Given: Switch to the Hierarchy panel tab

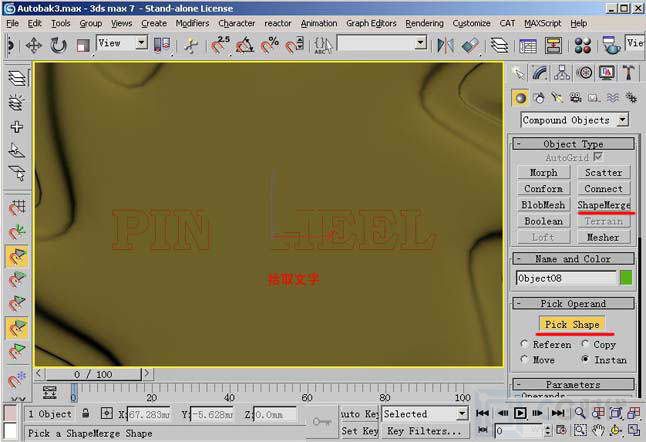Looking at the screenshot, I should pos(562,73).
